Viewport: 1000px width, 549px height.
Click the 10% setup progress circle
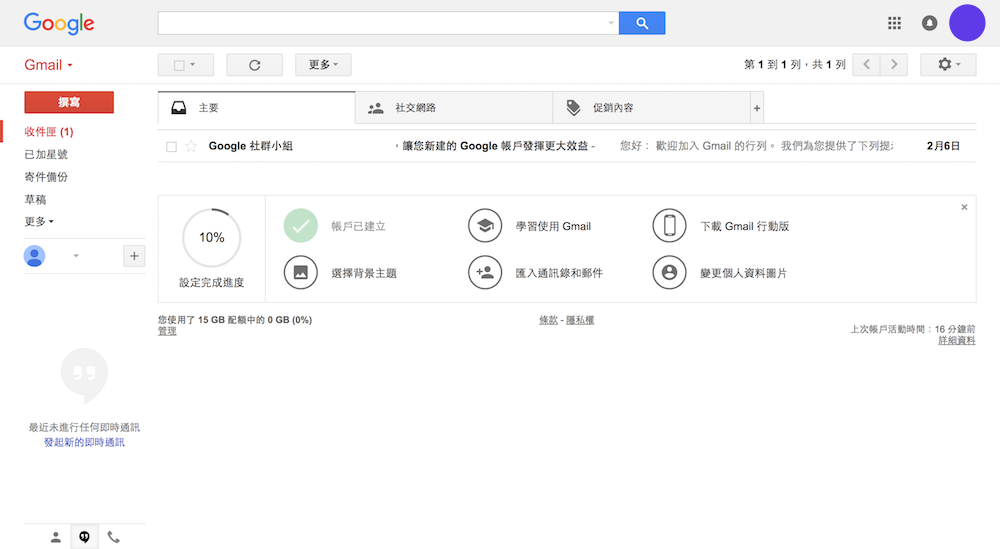(211, 238)
